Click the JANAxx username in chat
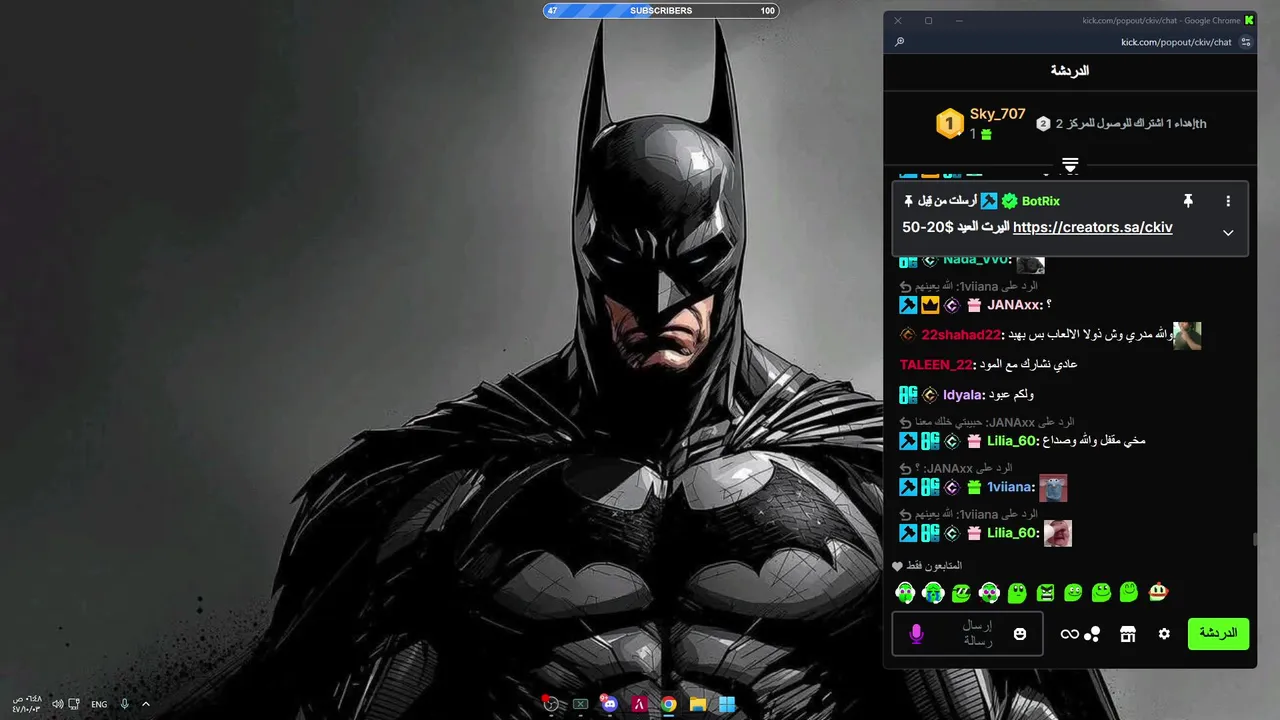 (x=1014, y=305)
